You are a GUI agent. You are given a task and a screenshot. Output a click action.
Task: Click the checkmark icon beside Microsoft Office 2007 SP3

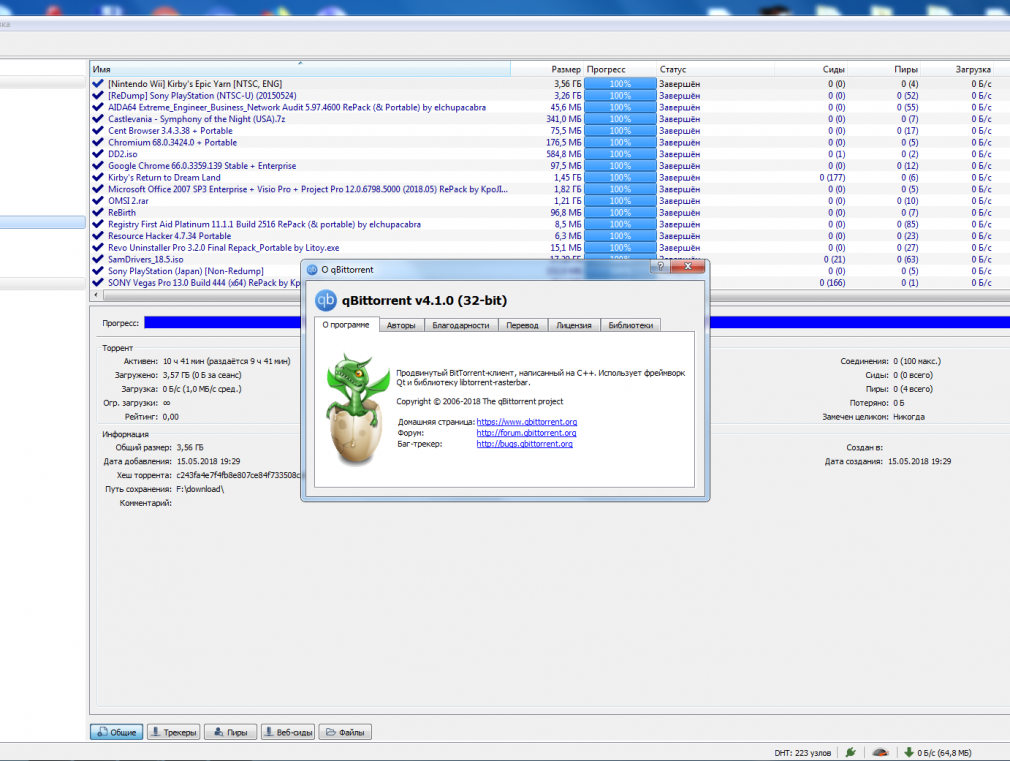pyautogui.click(x=98, y=189)
